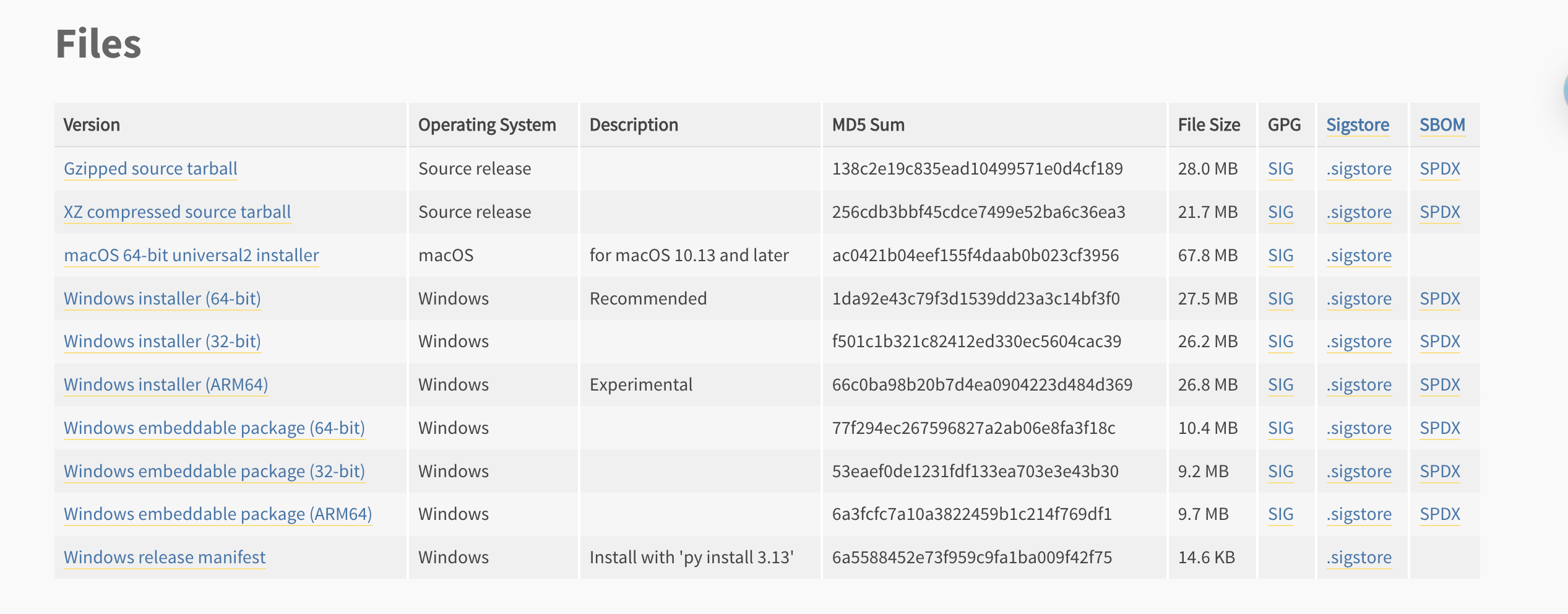The width and height of the screenshot is (1568, 614).
Task: Open Windows installer (ARM64) download
Action: tap(166, 384)
